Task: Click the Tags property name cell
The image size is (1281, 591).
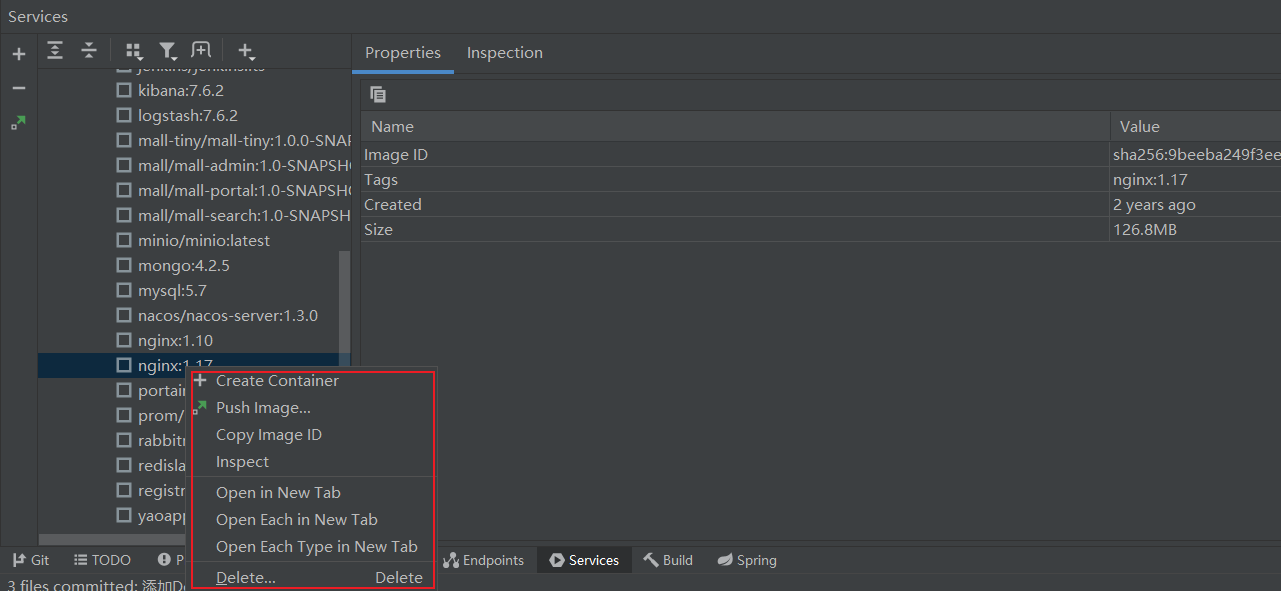Action: 735,180
